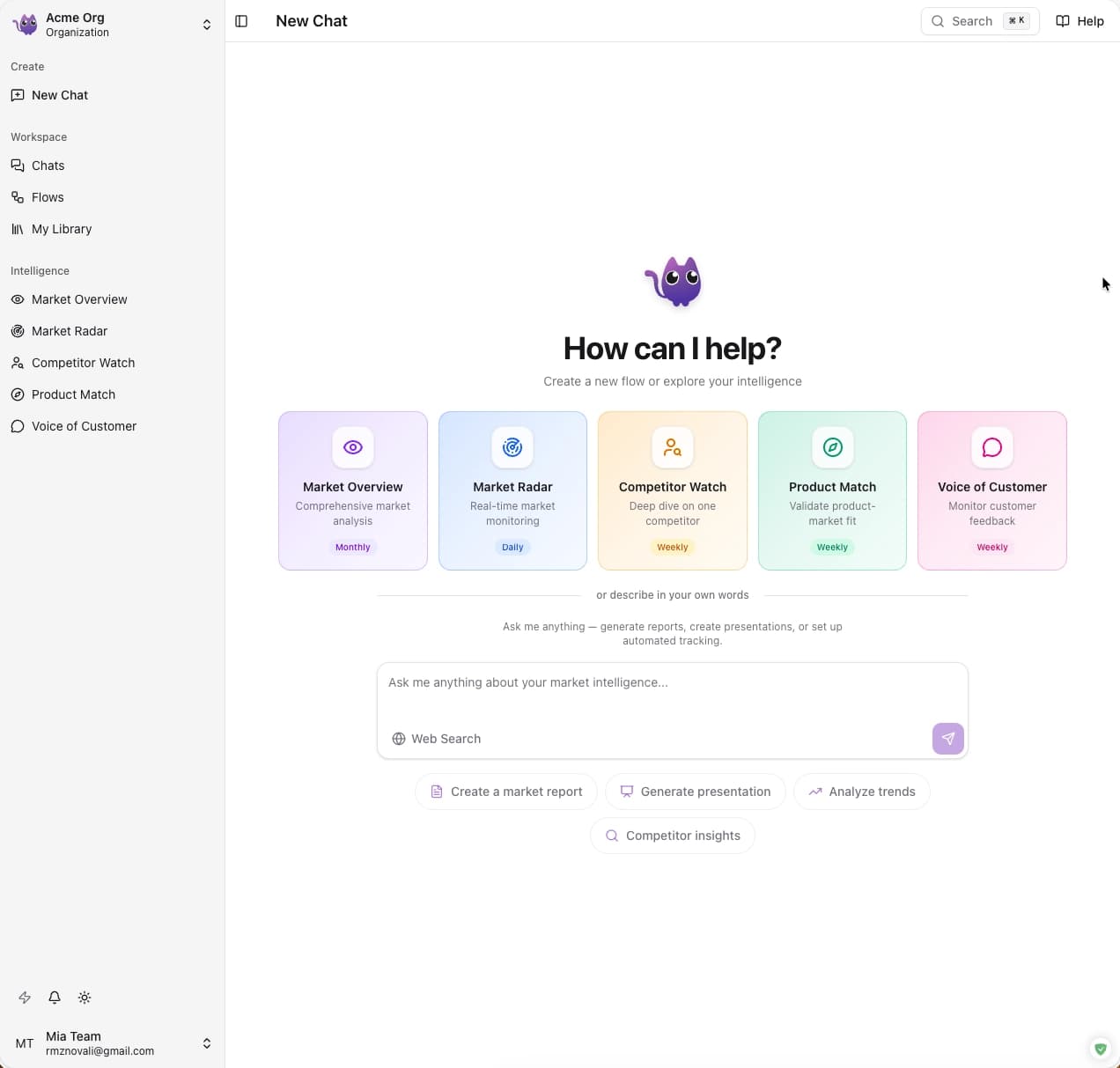Screen dimensions: 1120x1068
Task: Open Chats from the Workspace menu
Action: pyautogui.click(x=47, y=166)
